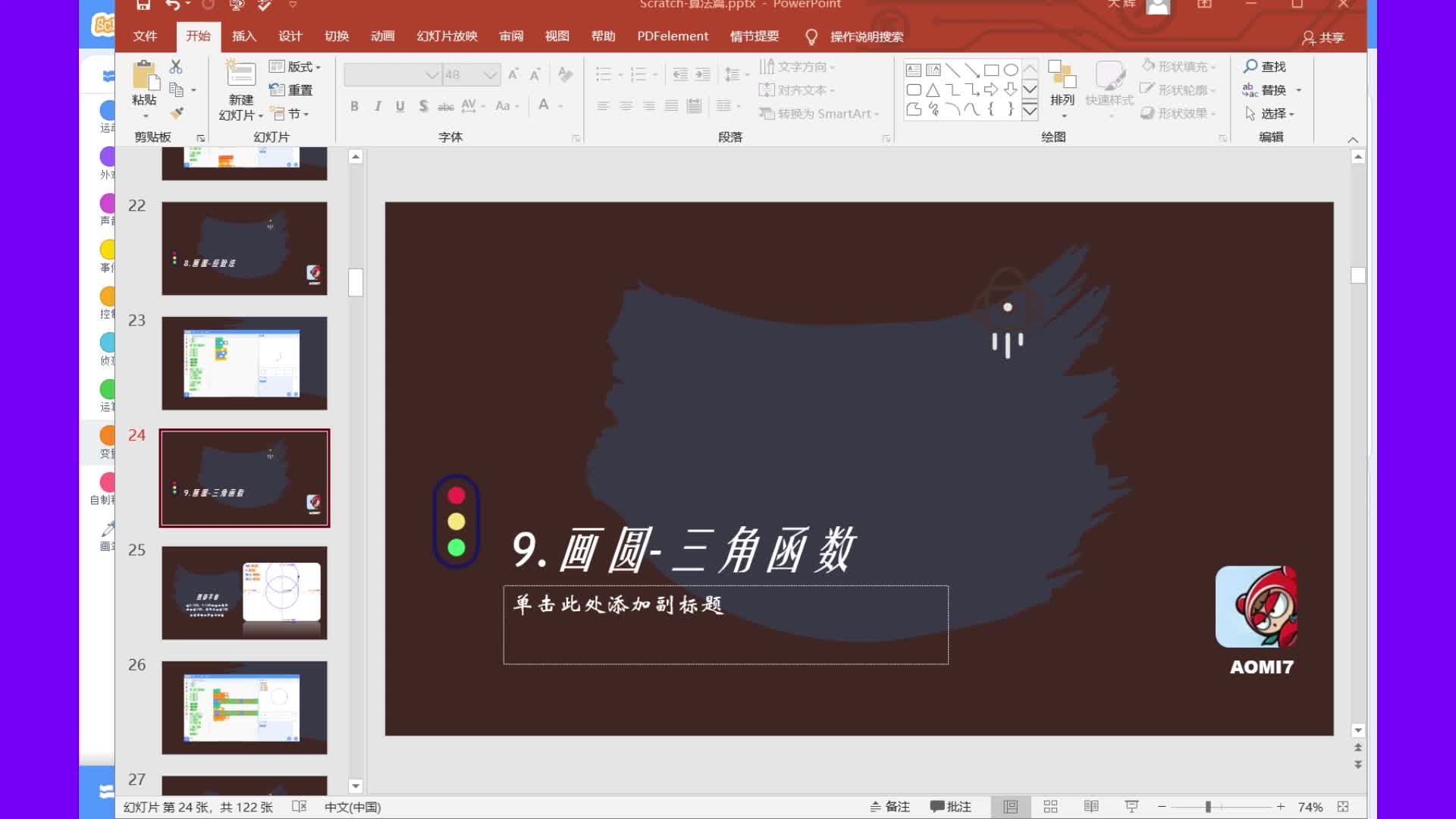Click the Increase Font Size icon
This screenshot has height=819, width=1456.
tap(513, 74)
